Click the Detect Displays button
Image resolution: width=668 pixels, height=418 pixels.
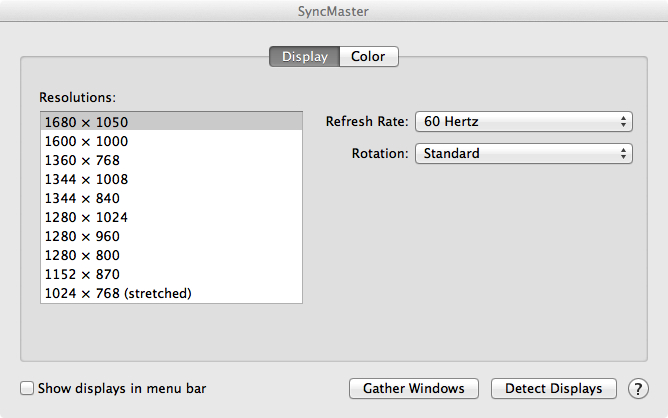553,389
